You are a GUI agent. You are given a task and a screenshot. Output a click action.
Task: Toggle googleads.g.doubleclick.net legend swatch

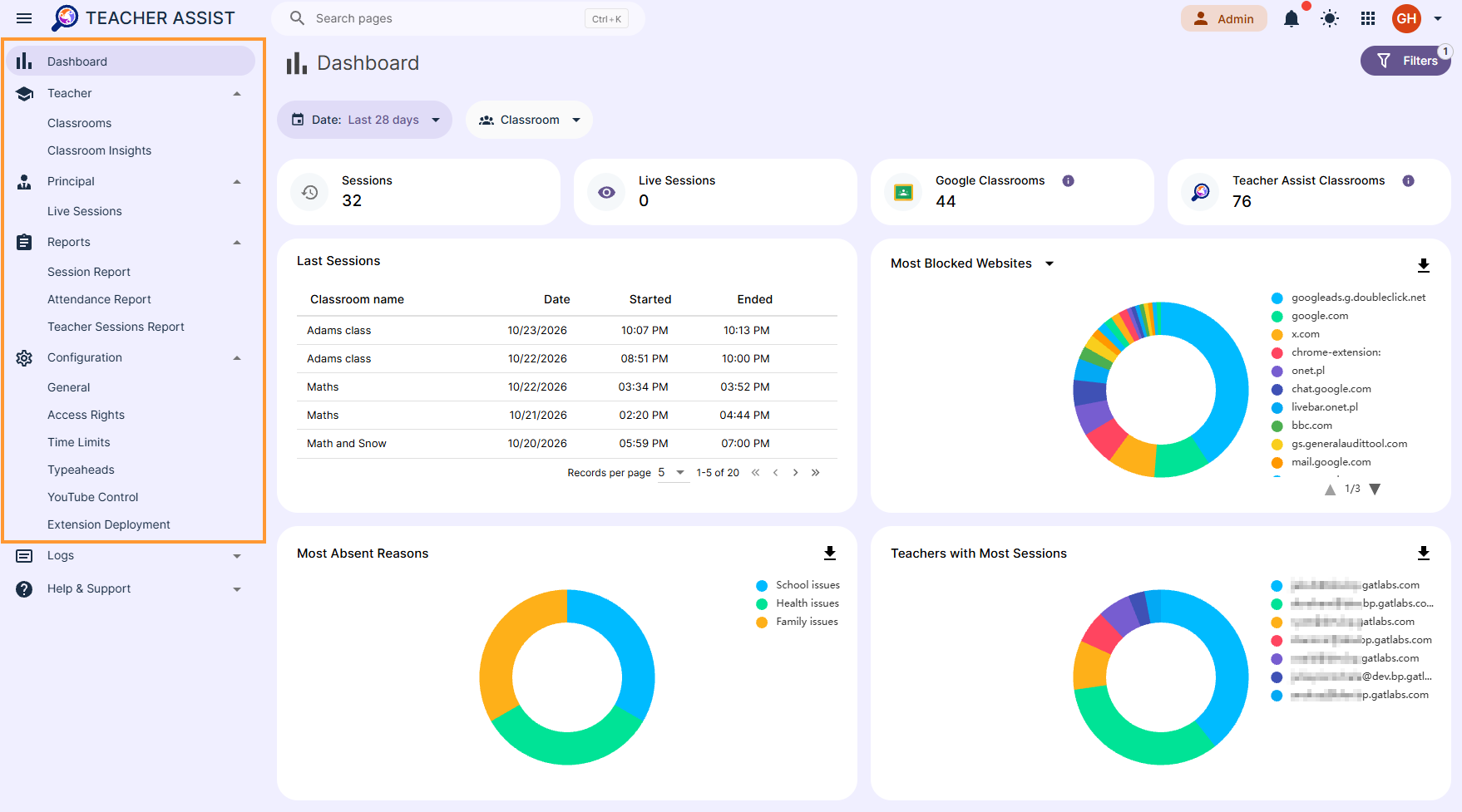(1277, 298)
